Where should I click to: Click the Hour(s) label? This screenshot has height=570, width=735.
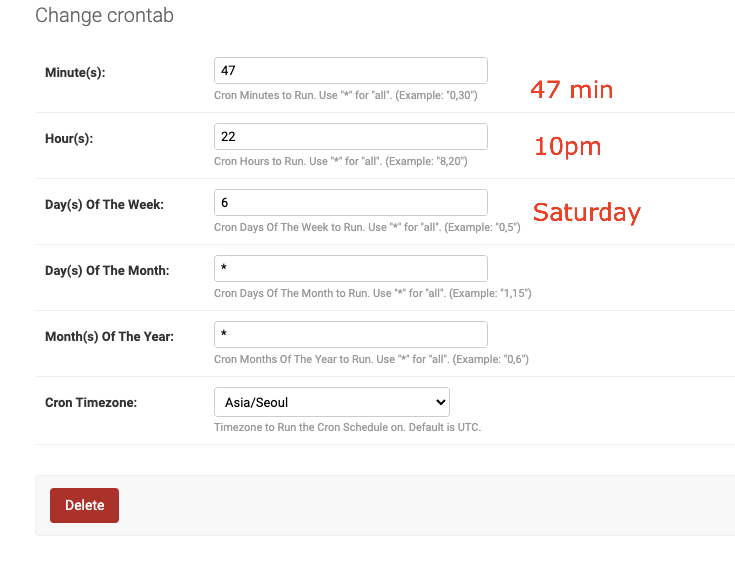point(69,139)
